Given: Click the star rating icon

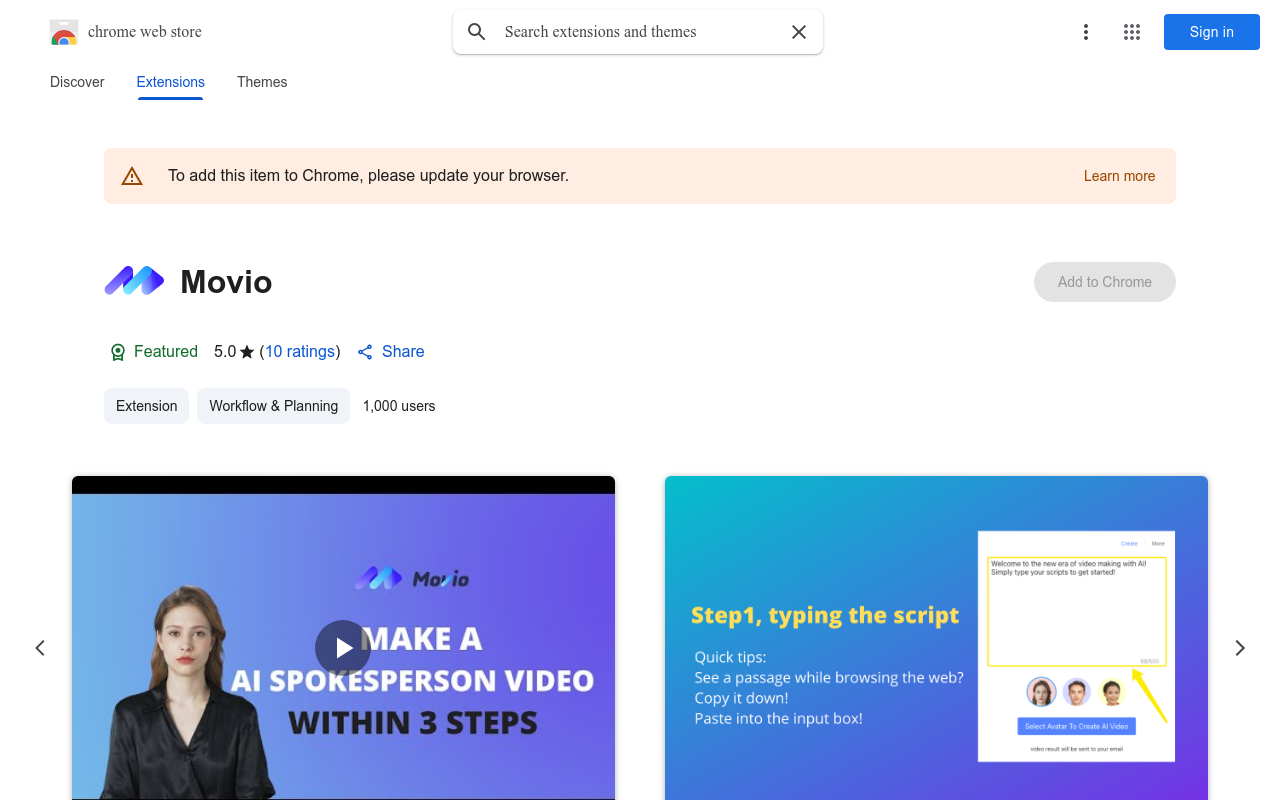Looking at the screenshot, I should coord(247,352).
